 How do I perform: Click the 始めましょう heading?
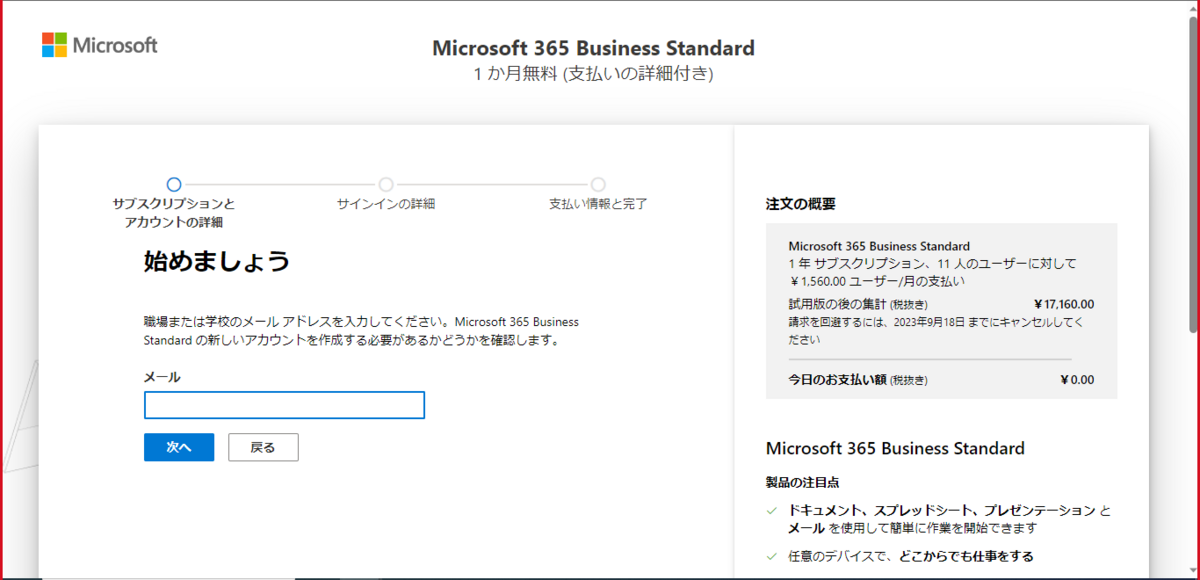coord(217,262)
